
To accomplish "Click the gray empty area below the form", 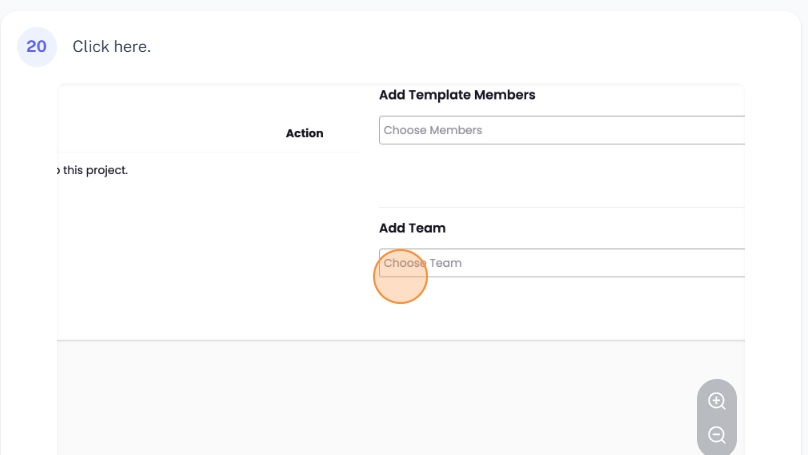I will click(350, 400).
